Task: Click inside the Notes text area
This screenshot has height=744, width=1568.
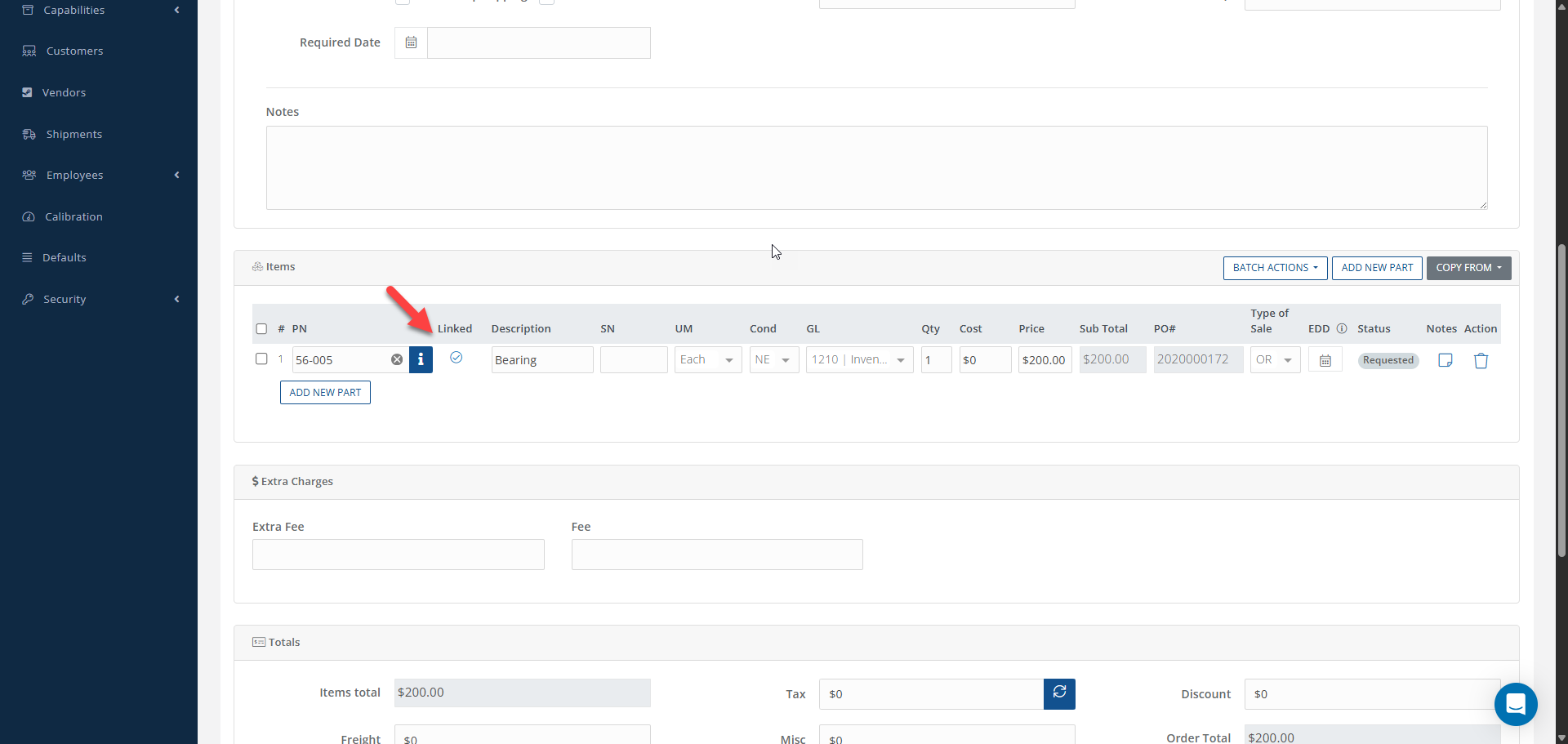Action: pos(875,167)
